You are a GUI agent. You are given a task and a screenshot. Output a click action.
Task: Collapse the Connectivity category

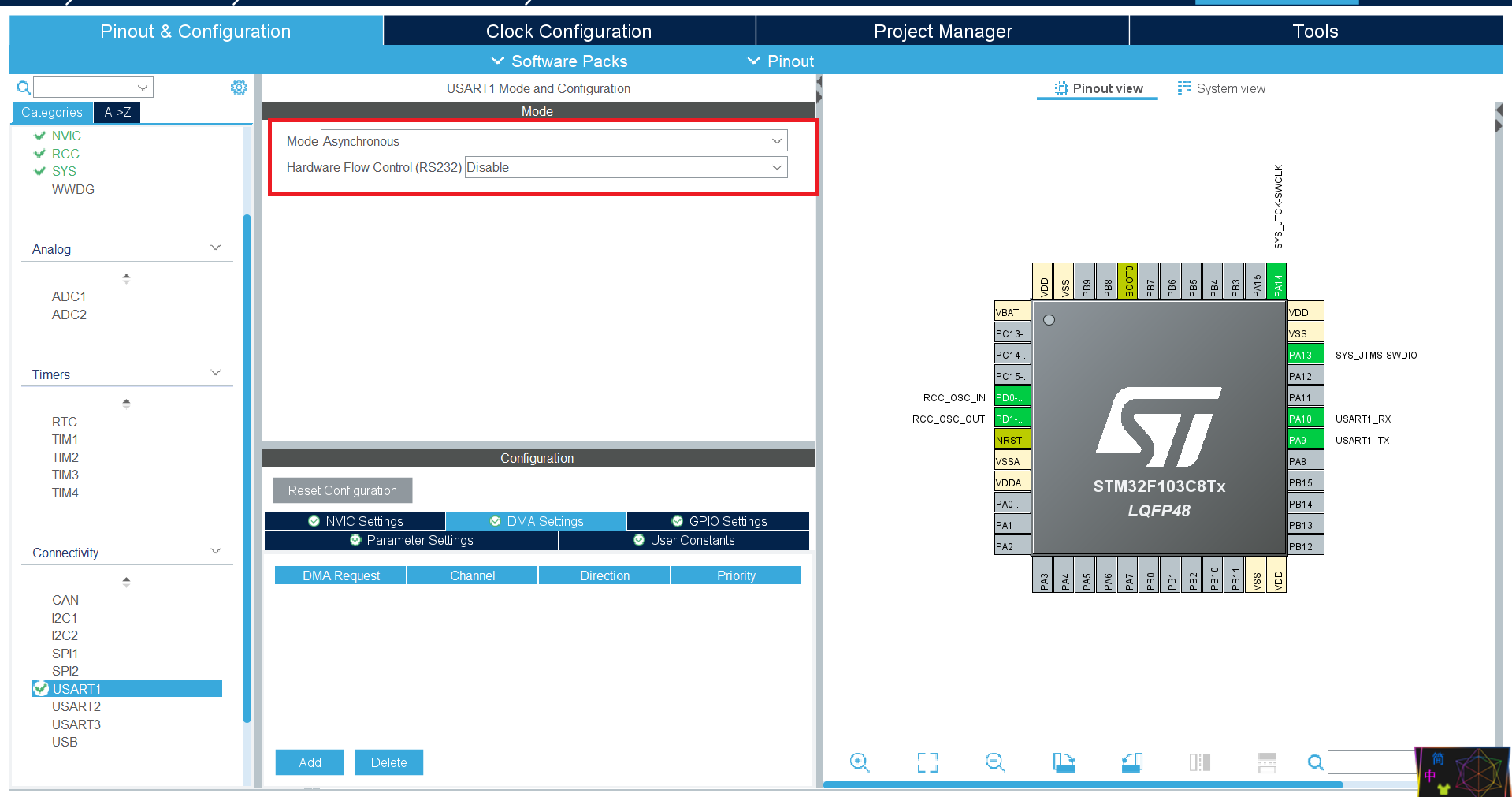tap(215, 552)
